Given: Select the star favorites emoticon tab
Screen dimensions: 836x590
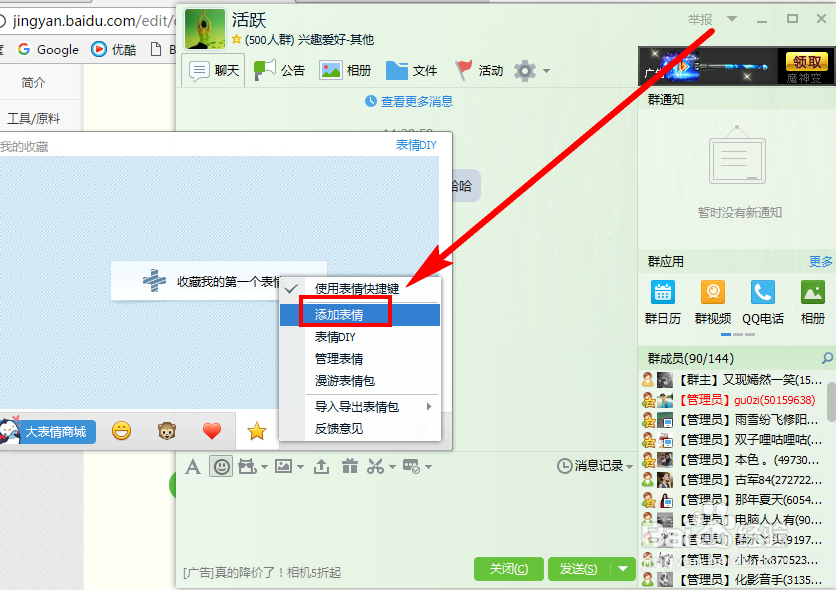Looking at the screenshot, I should 257,431.
